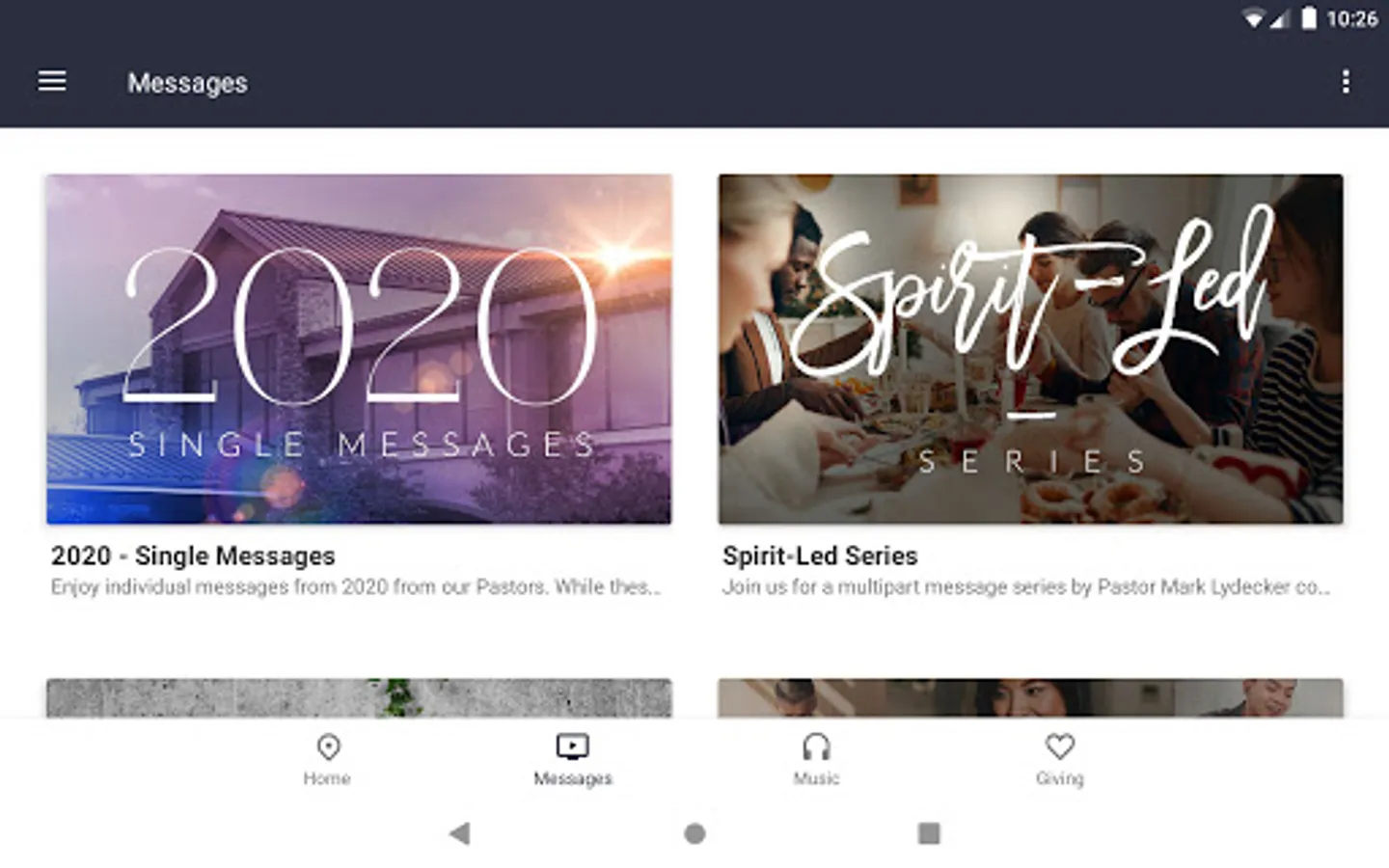Tap the Android home circle button
This screenshot has height=868, width=1389.
(x=694, y=833)
